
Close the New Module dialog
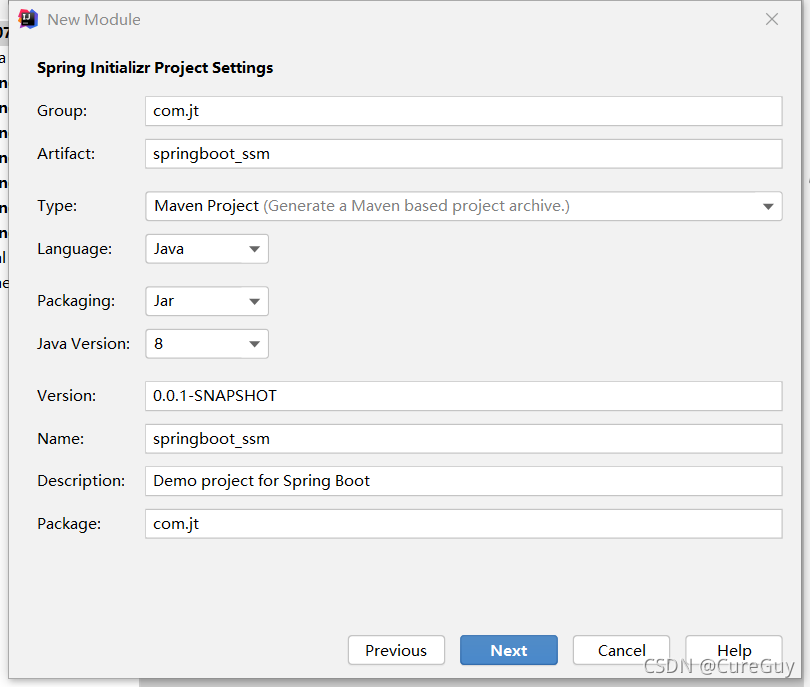[772, 19]
